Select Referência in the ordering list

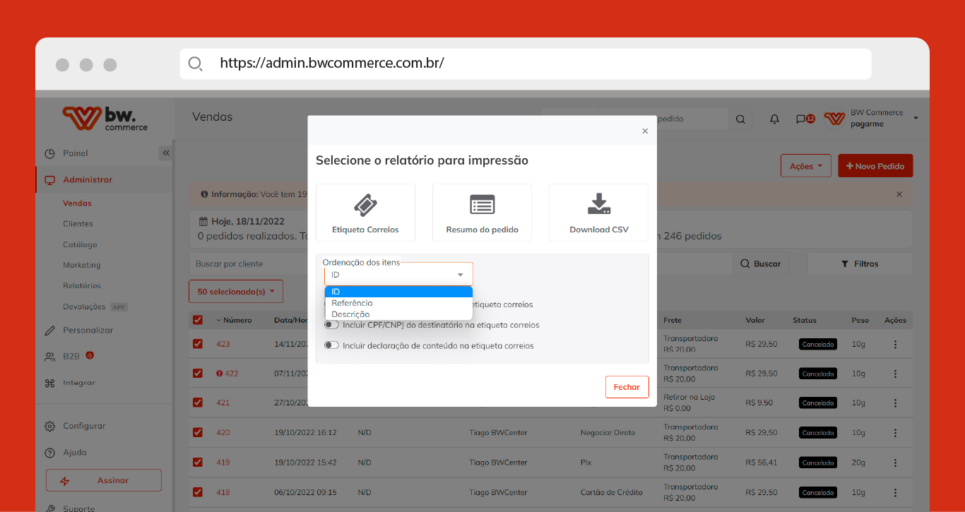click(x=399, y=303)
